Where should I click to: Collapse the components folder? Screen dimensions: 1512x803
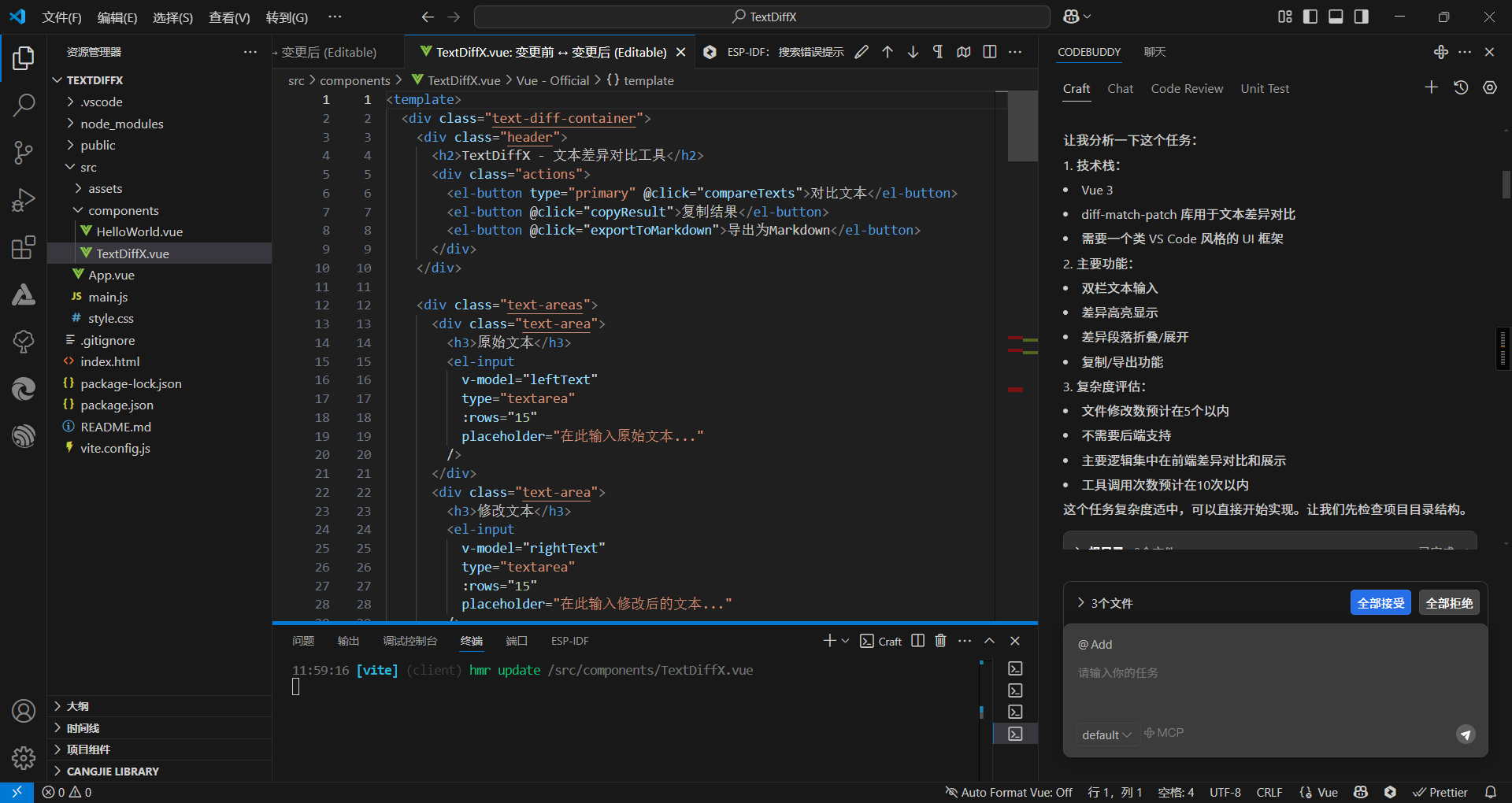pyautogui.click(x=79, y=210)
